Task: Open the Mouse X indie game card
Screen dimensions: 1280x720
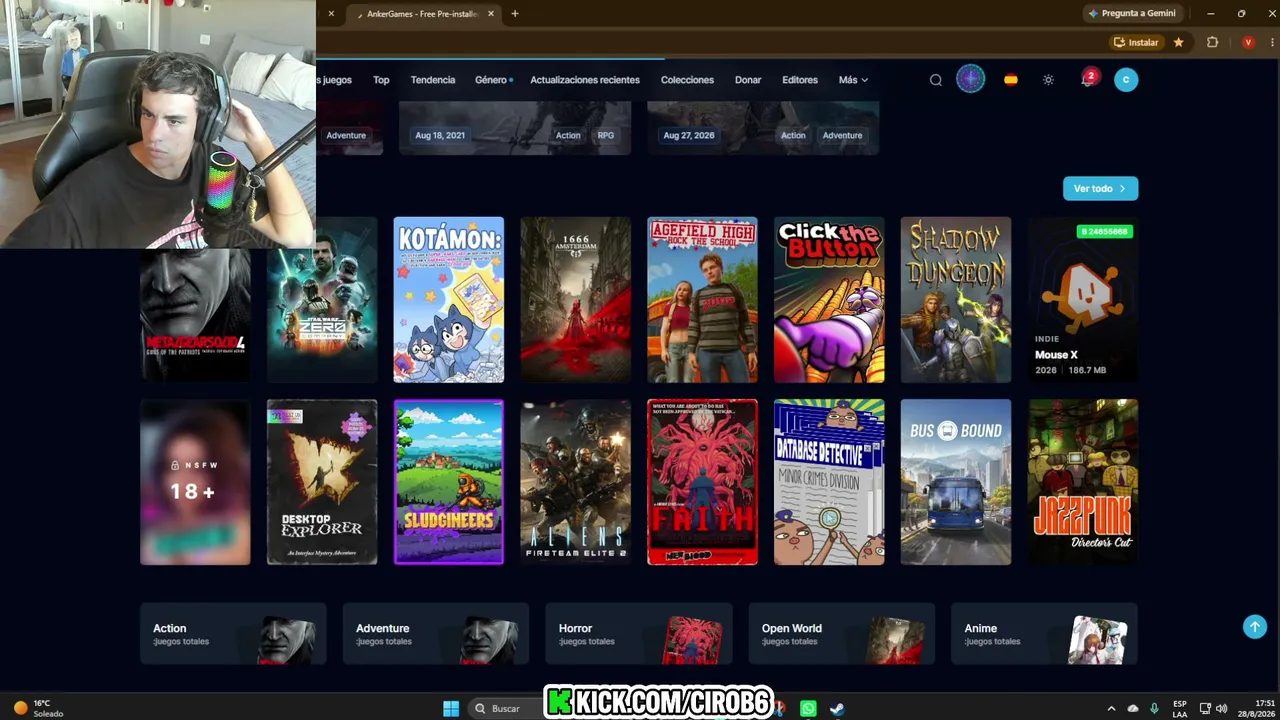Action: click(1083, 300)
